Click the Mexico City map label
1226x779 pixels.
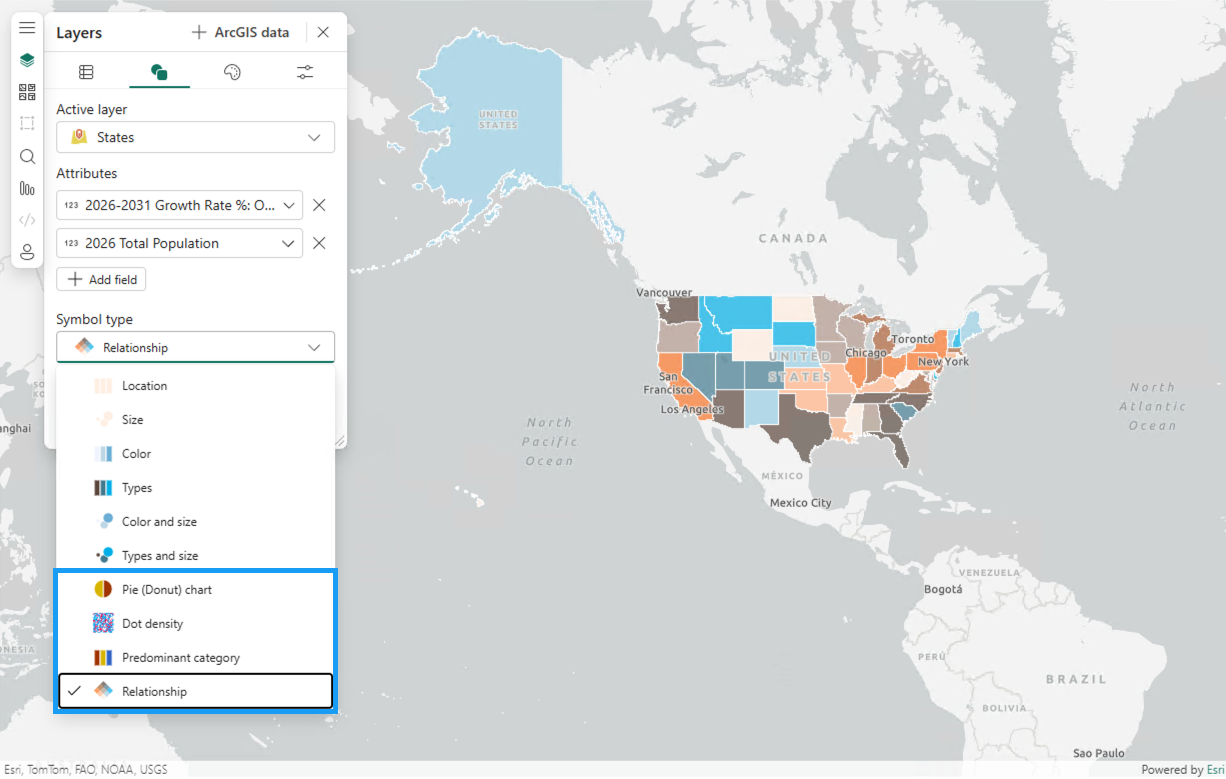click(x=800, y=503)
